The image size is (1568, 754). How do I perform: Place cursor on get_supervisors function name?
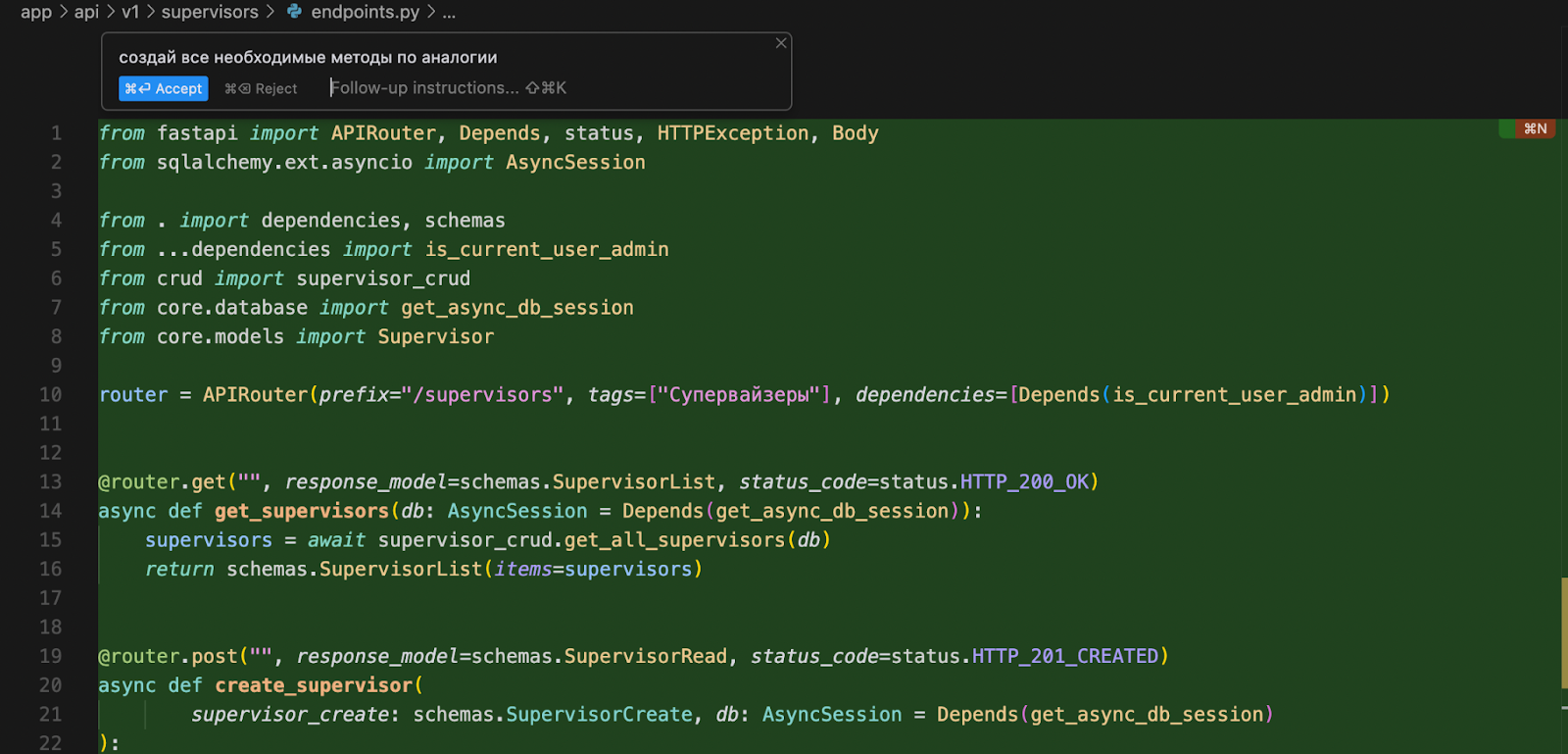tap(302, 511)
